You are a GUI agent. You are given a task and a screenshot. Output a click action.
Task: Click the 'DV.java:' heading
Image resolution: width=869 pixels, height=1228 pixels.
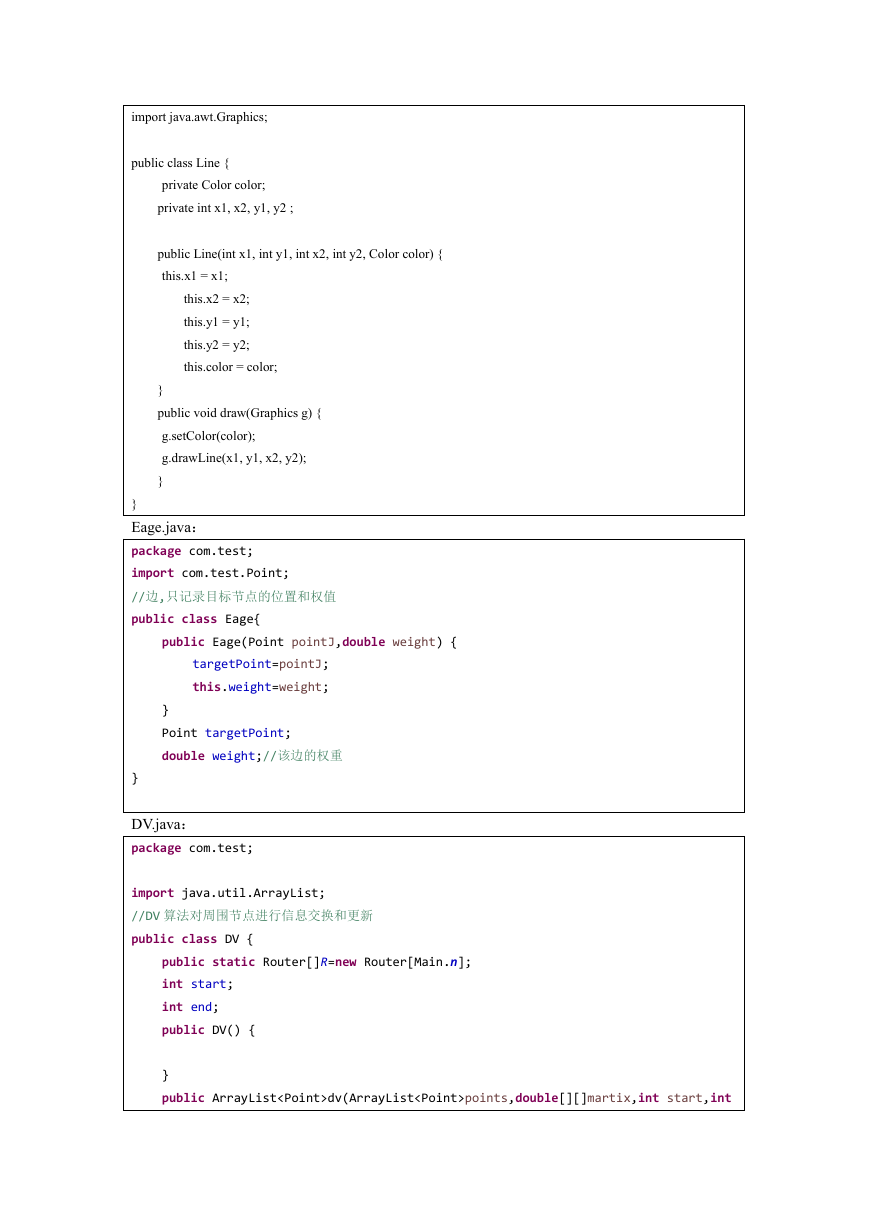click(159, 824)
